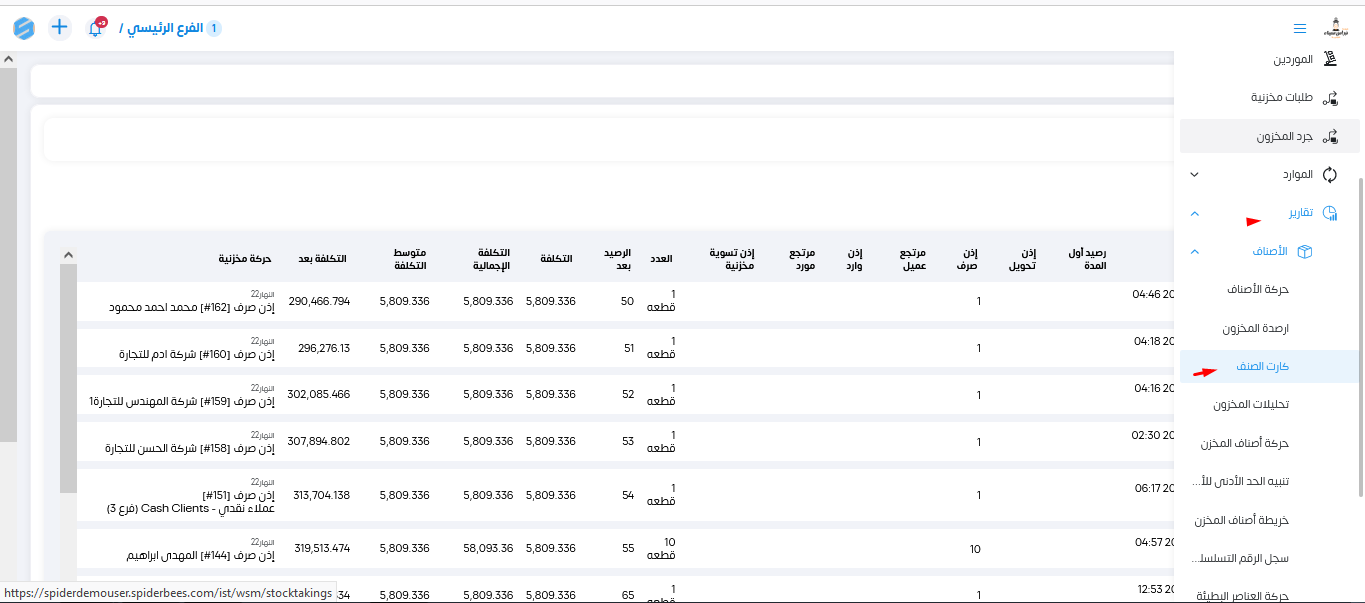Expand the الموارد section chevron

1194,175
